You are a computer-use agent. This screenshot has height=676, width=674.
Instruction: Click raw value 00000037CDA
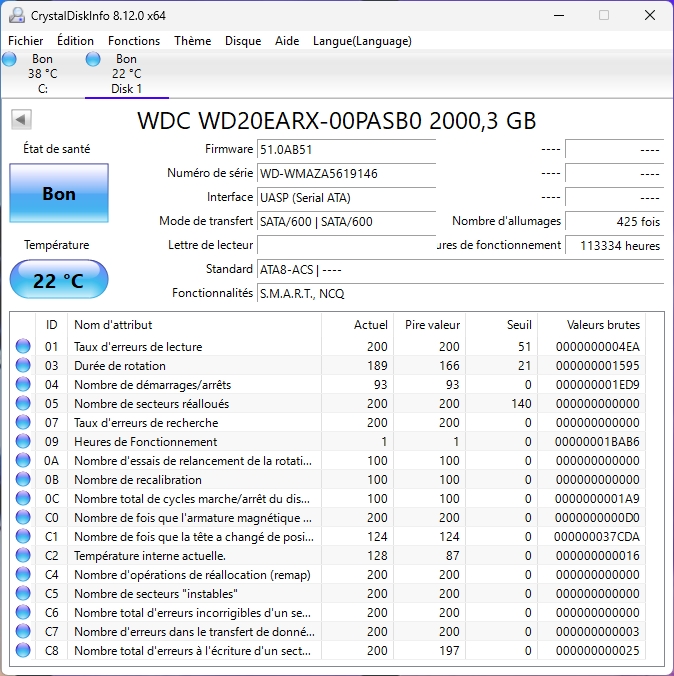point(597,536)
